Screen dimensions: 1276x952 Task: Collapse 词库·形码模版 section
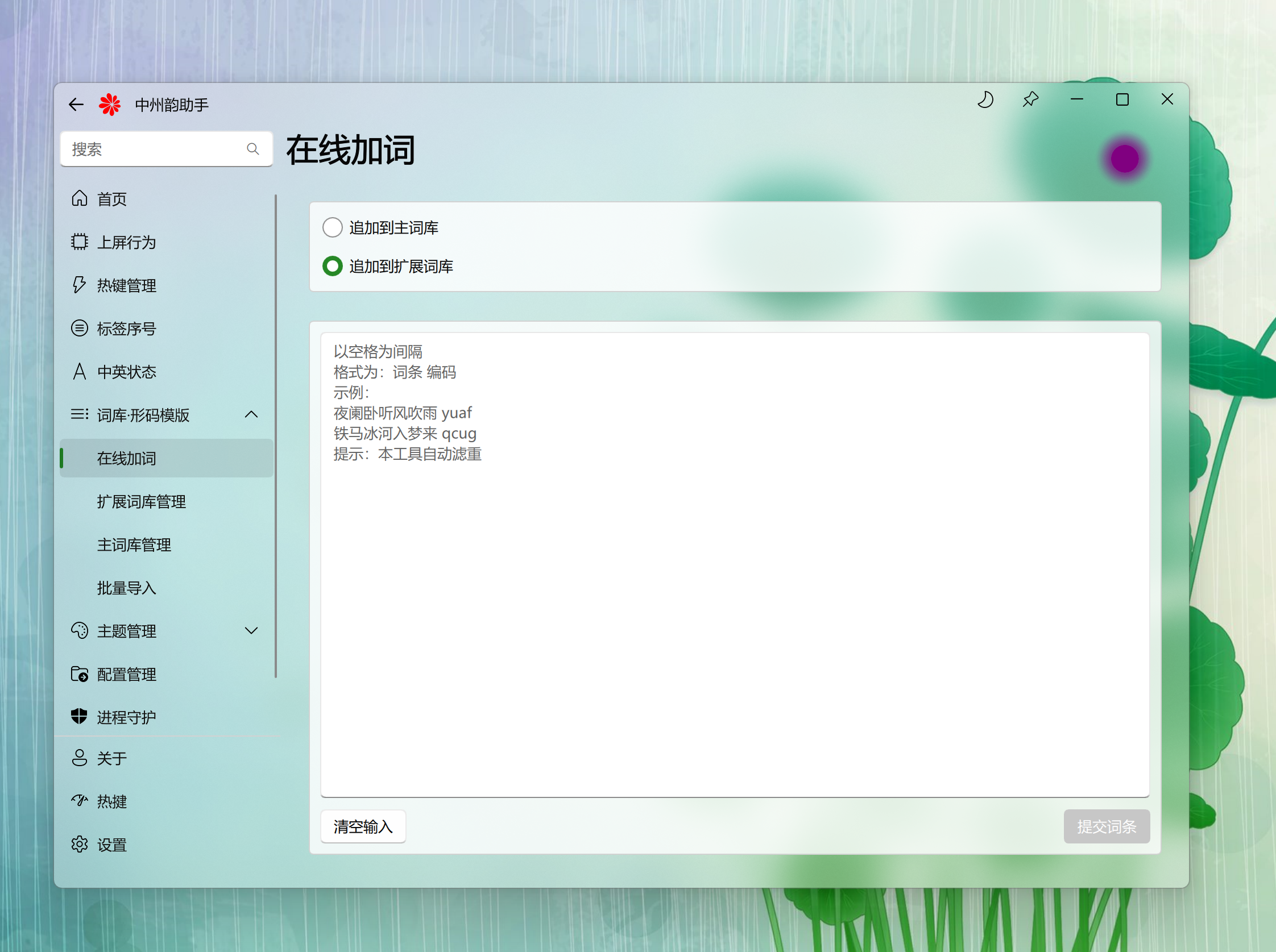point(251,415)
